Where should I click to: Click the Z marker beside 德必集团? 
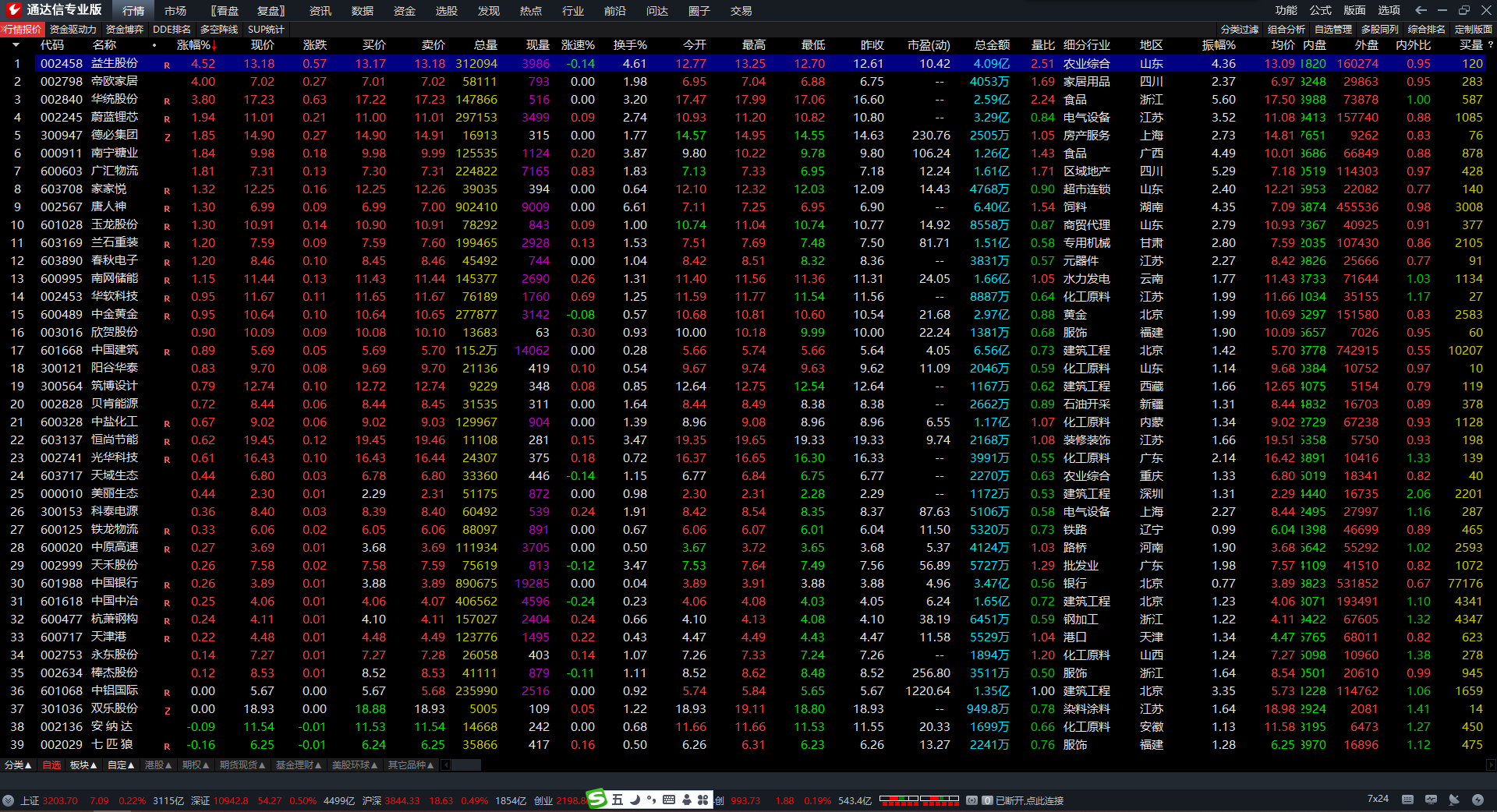point(167,137)
